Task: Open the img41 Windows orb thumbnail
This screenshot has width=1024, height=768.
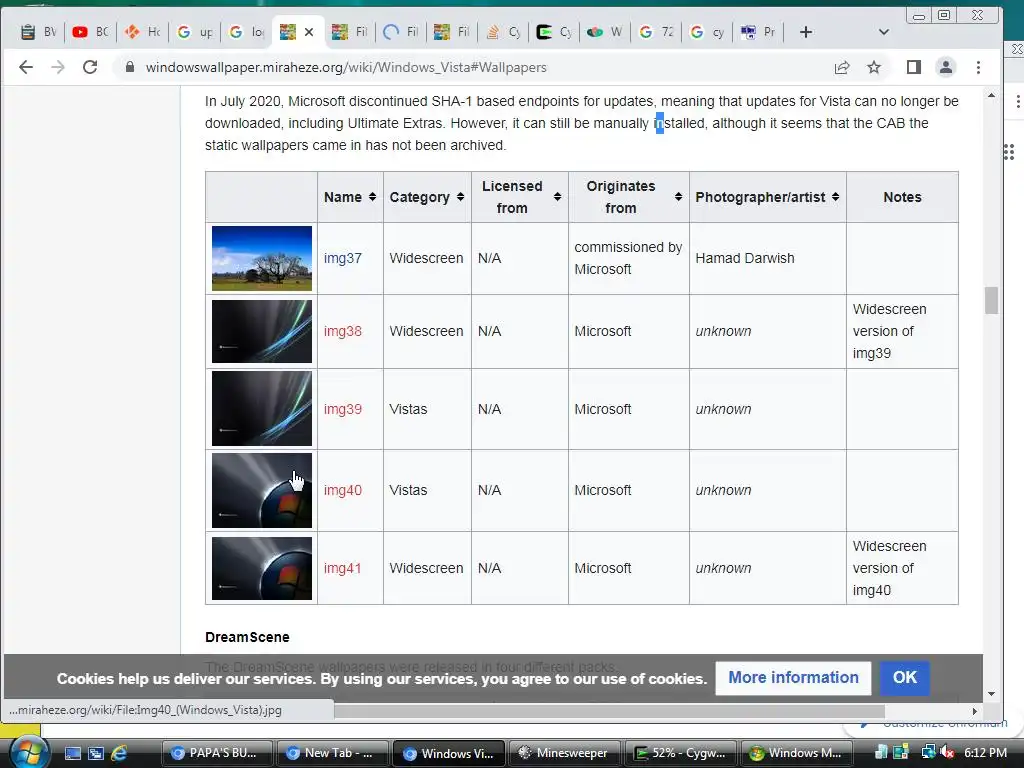Action: click(x=262, y=568)
